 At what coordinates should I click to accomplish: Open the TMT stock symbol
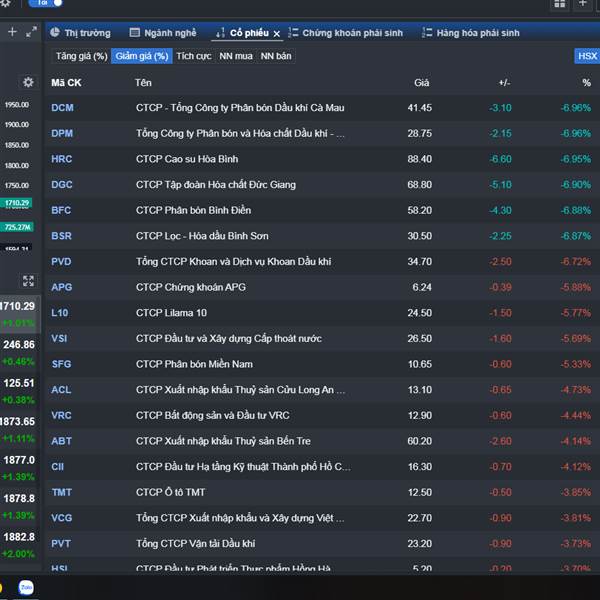point(62,492)
